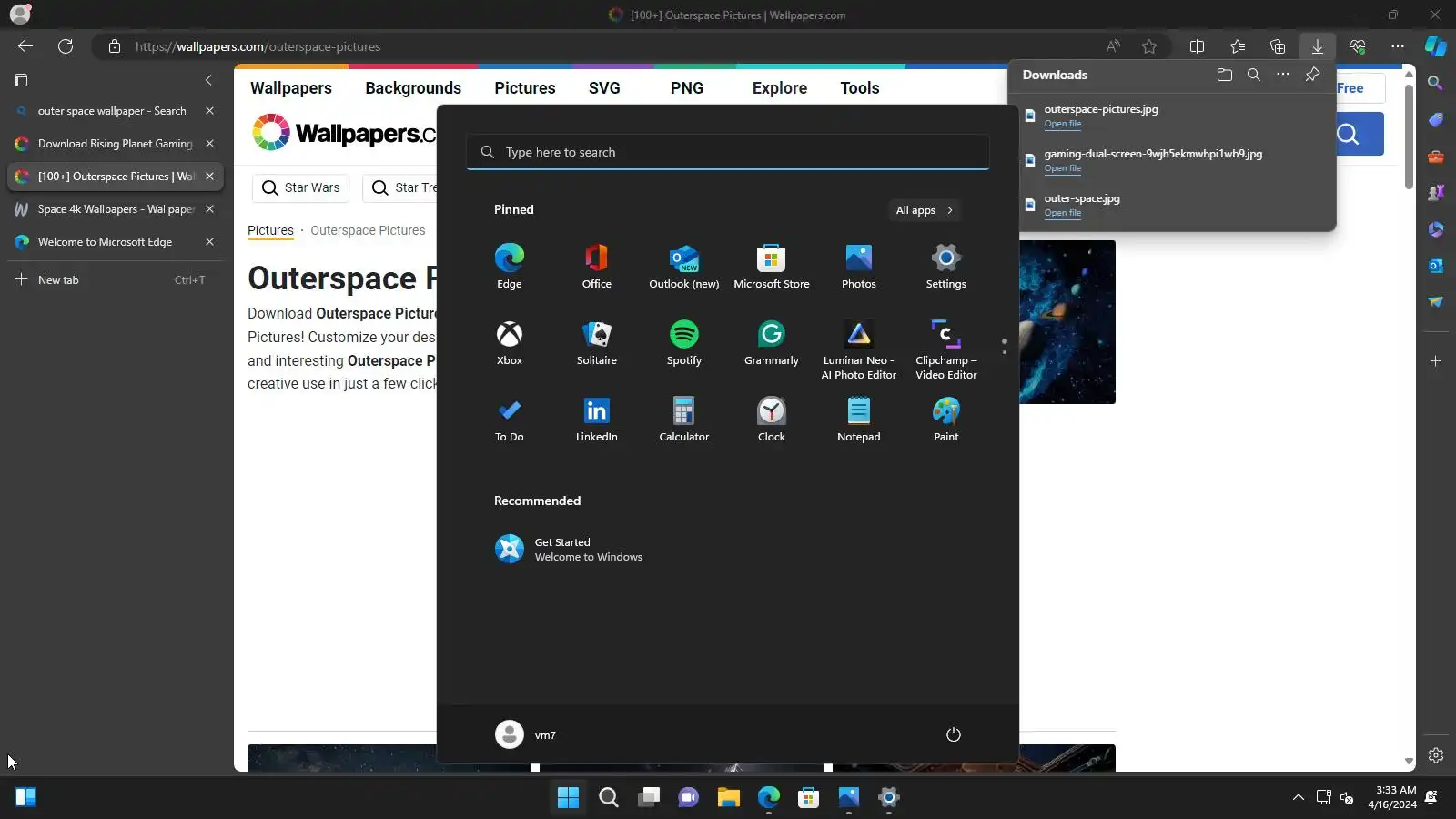
Task: Toggle the Edge Downloads toolbar button
Action: point(1318,46)
